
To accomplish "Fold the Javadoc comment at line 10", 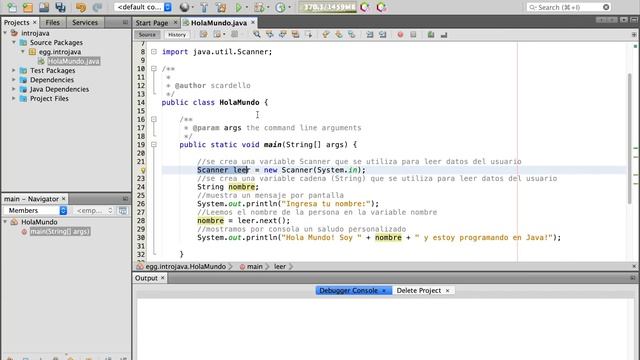I will [154, 69].
